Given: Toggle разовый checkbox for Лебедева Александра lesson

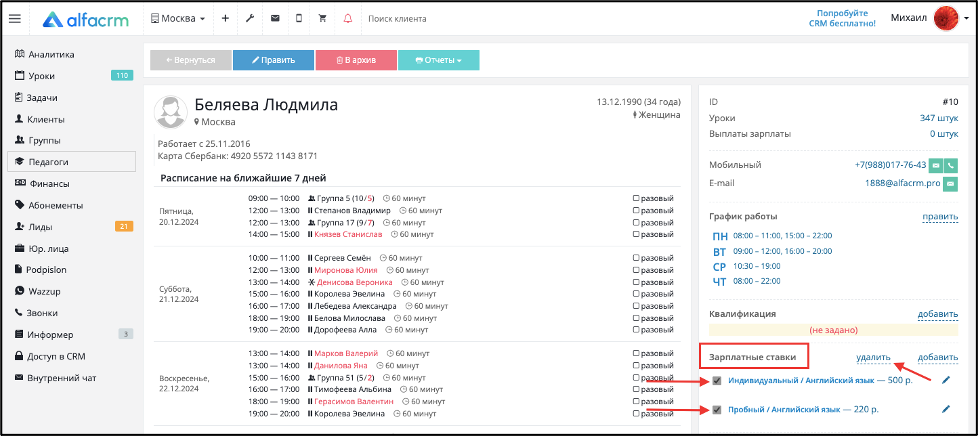Looking at the screenshot, I should click(x=636, y=306).
